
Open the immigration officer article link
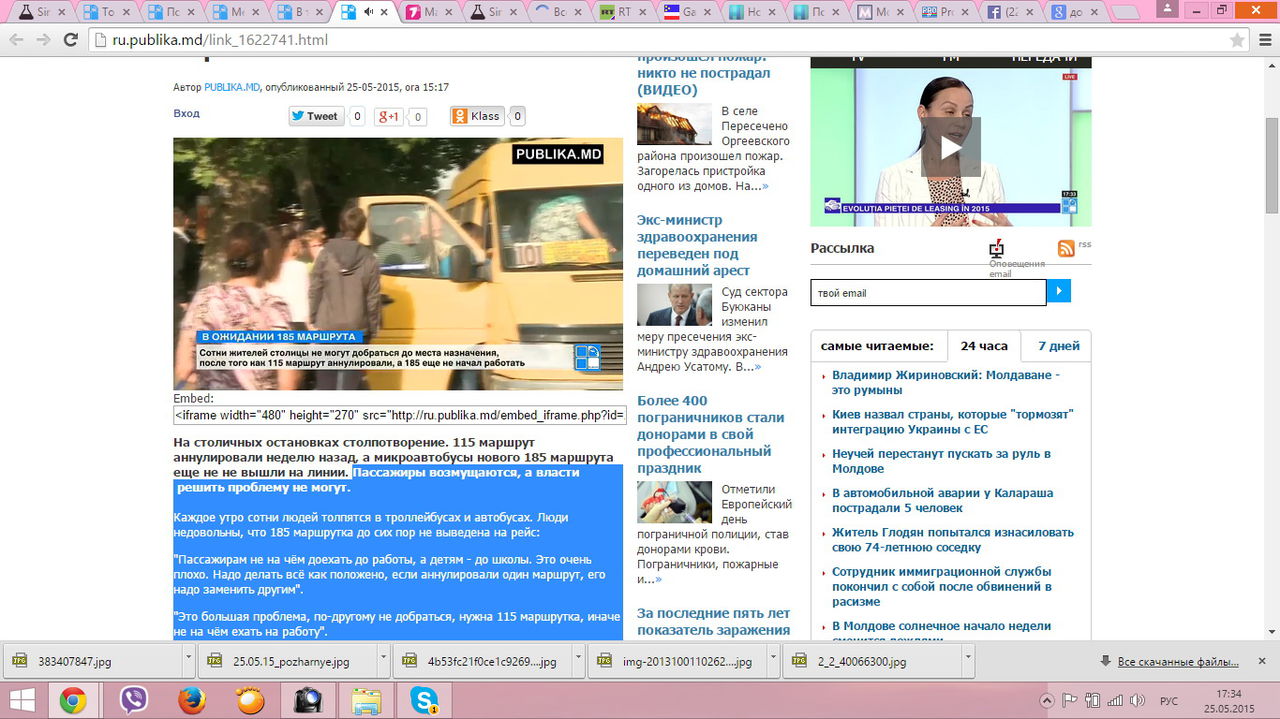click(942, 587)
